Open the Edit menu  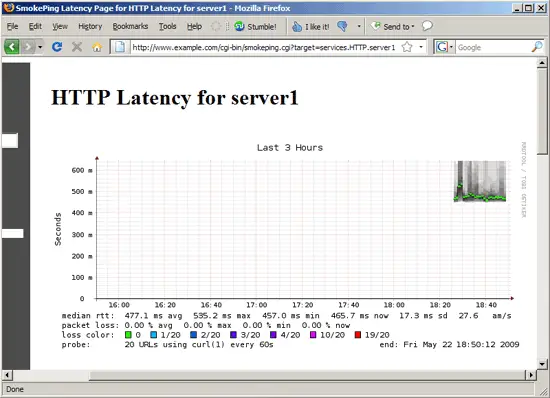[35, 26]
